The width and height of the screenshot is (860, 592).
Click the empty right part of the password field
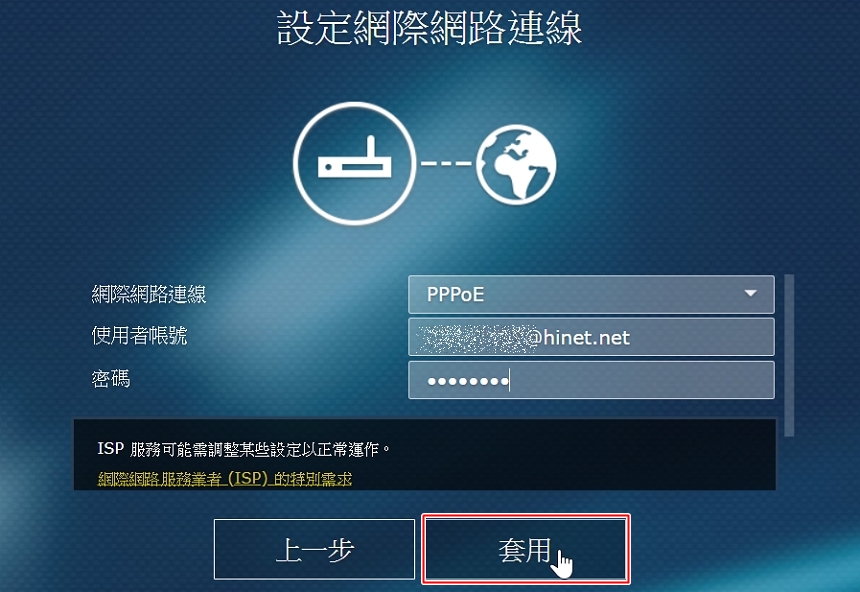642,380
